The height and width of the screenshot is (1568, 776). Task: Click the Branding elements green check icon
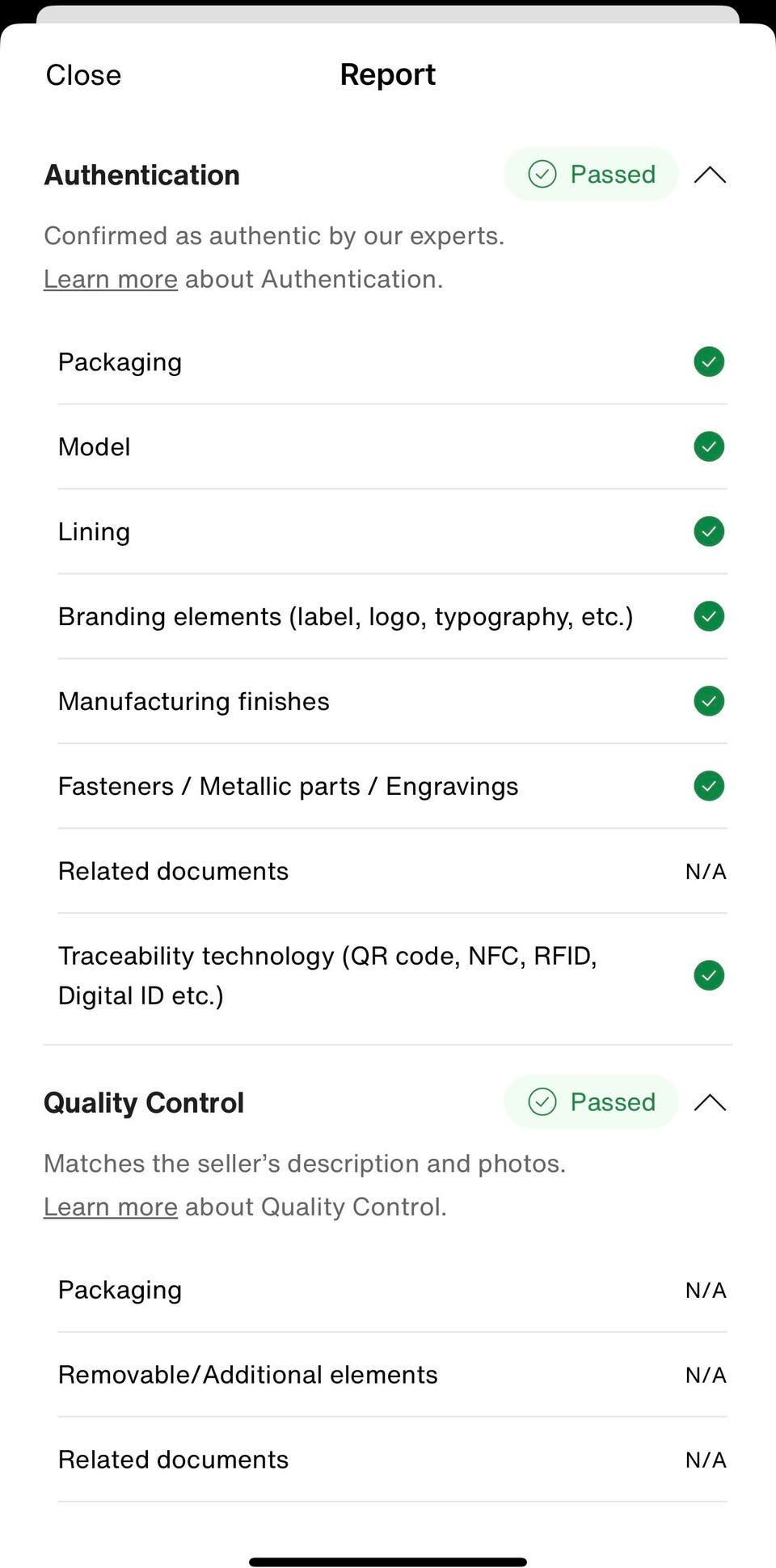(709, 616)
